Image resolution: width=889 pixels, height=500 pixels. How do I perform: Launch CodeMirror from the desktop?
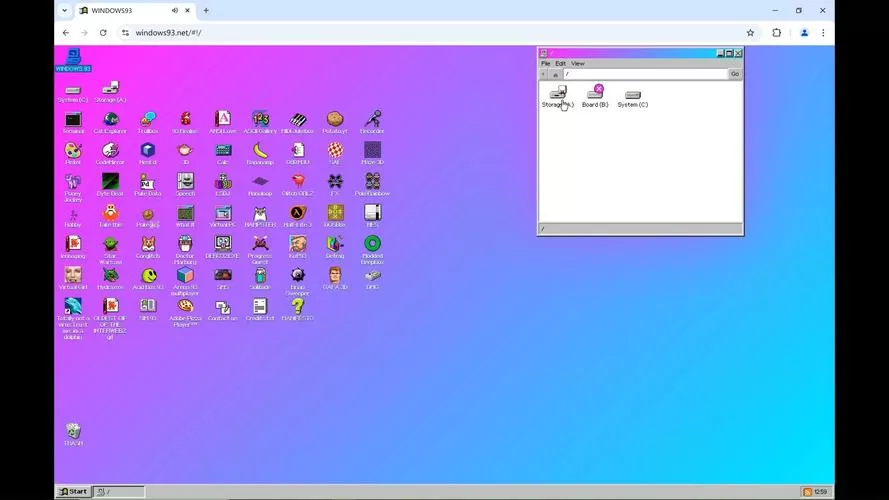[110, 154]
